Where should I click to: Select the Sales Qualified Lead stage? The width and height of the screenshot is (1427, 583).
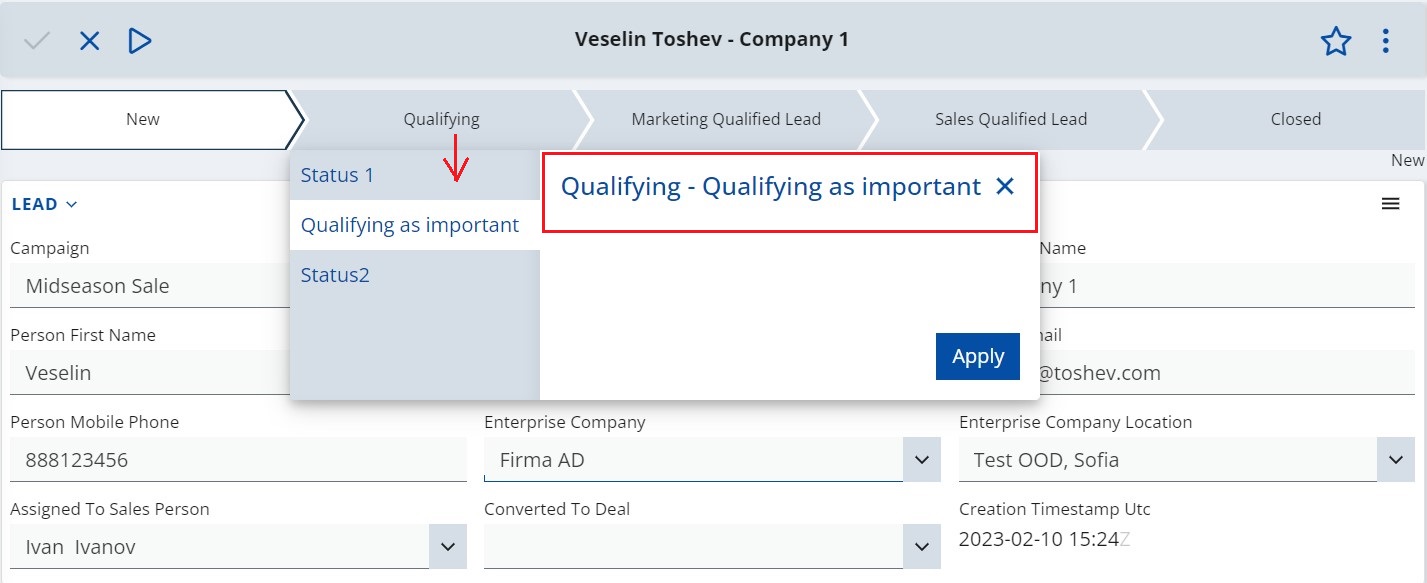point(1011,119)
